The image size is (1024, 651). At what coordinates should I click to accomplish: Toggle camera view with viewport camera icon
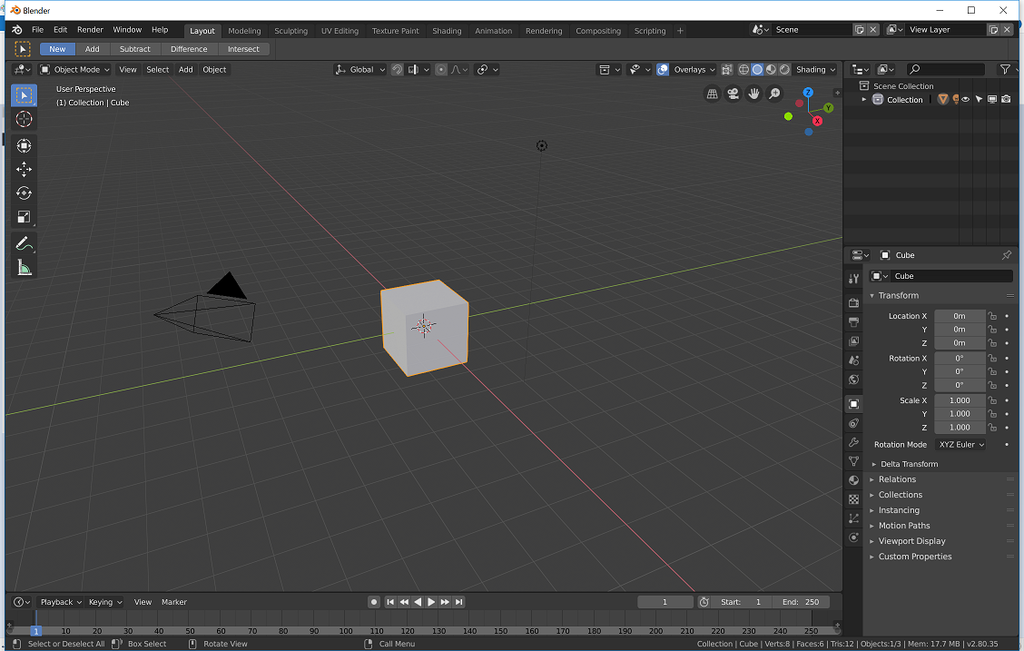(x=733, y=94)
